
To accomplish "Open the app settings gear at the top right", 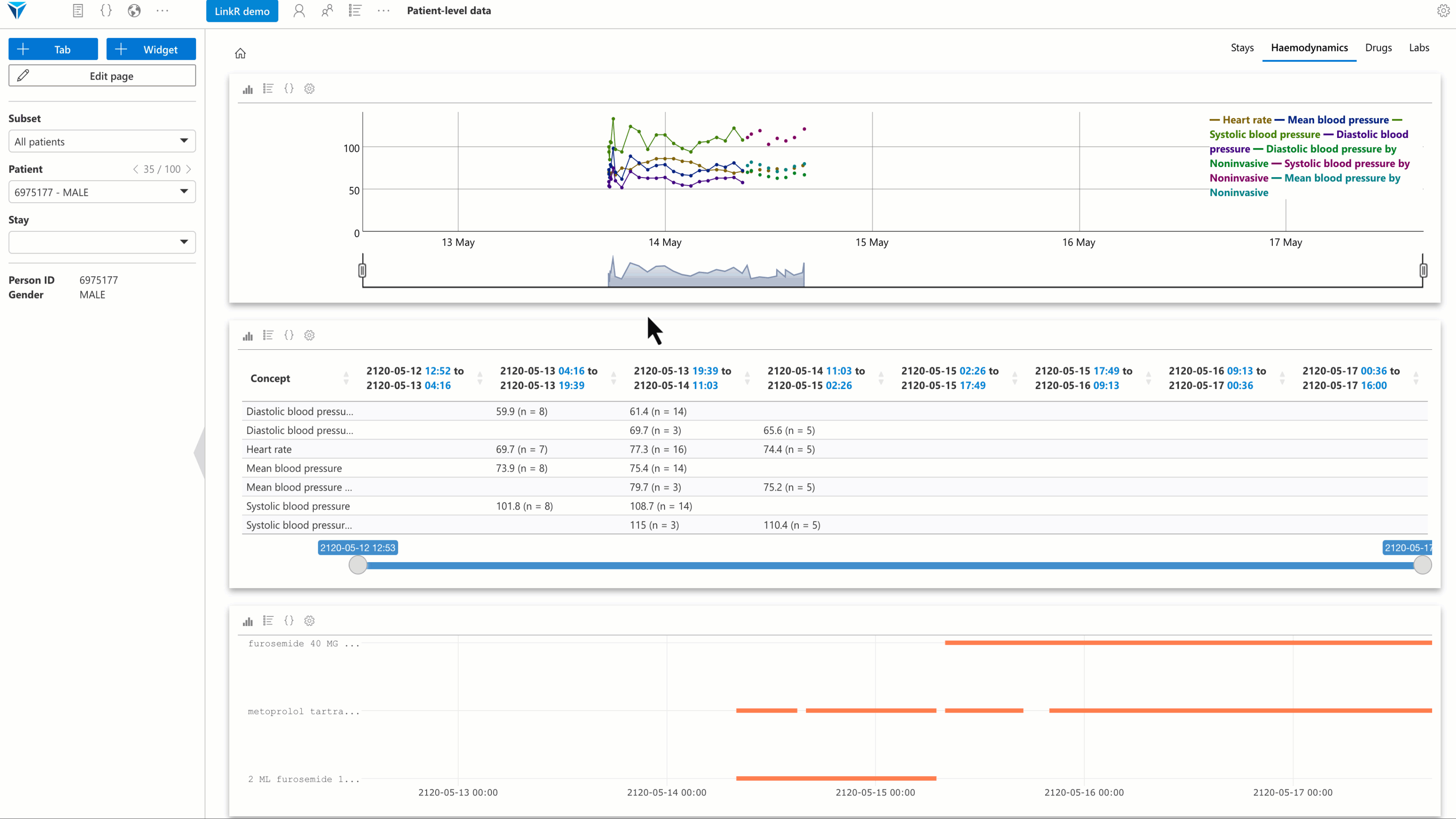I will pyautogui.click(x=1443, y=11).
